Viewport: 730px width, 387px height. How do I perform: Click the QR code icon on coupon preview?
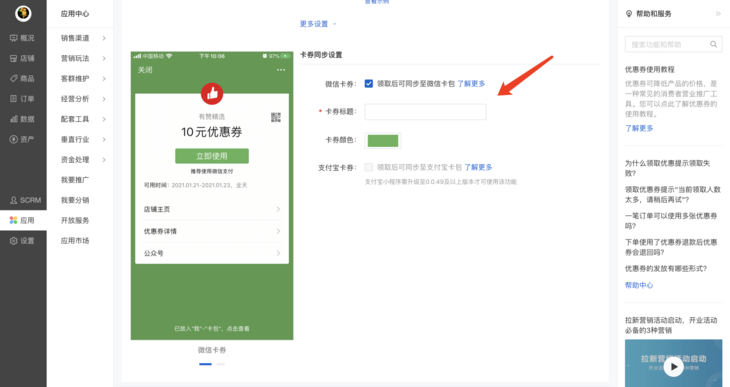click(276, 117)
